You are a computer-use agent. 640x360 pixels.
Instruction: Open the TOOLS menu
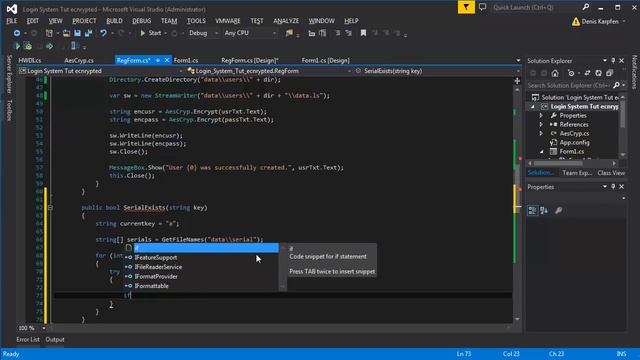point(196,21)
